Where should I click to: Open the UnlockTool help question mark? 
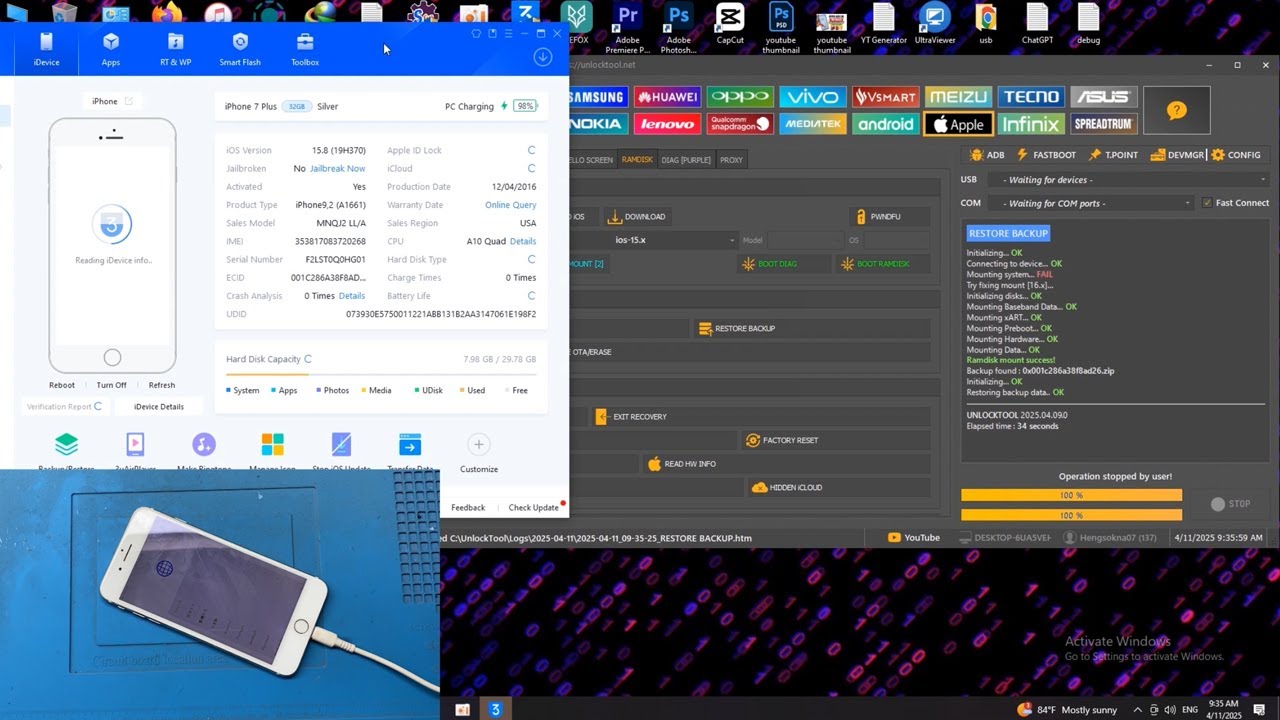pos(1176,110)
